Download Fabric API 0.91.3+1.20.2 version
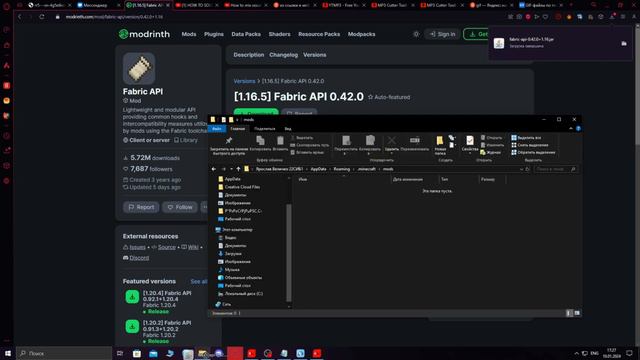The width and height of the screenshot is (640, 360). point(132,327)
